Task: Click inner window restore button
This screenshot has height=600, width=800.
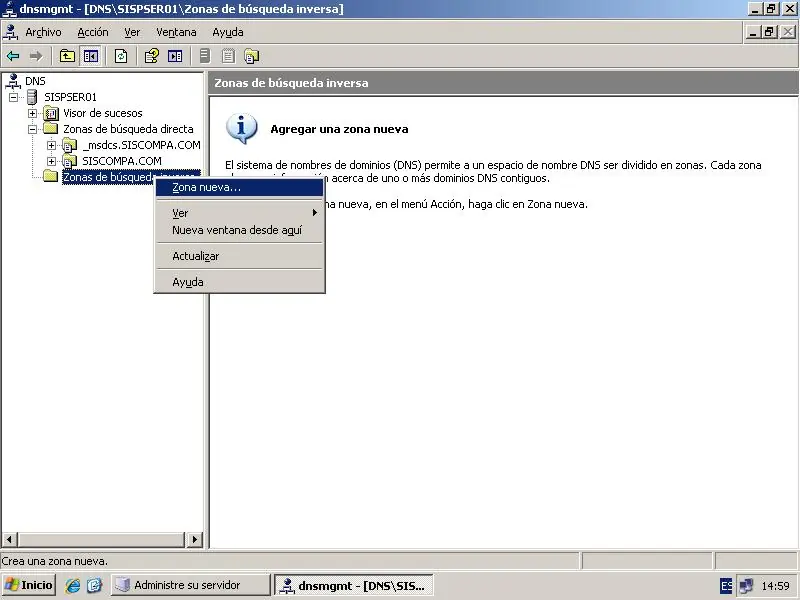Action: point(769,32)
